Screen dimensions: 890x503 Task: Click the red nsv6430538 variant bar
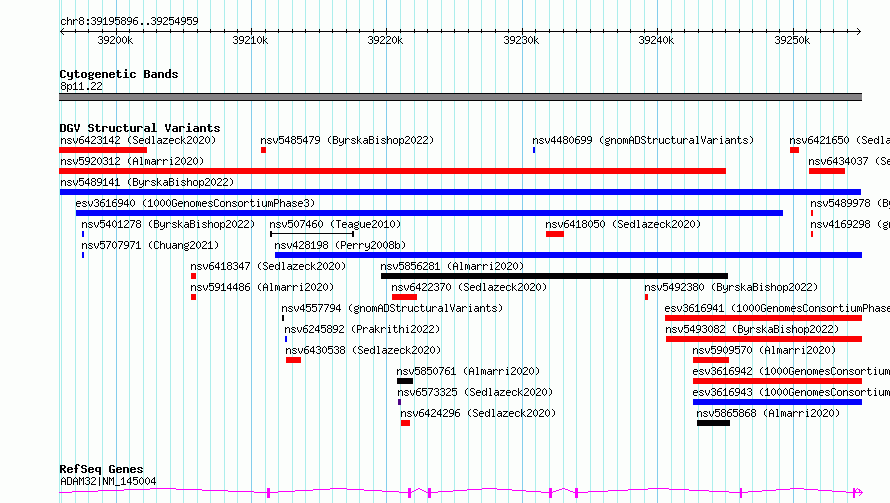click(293, 360)
